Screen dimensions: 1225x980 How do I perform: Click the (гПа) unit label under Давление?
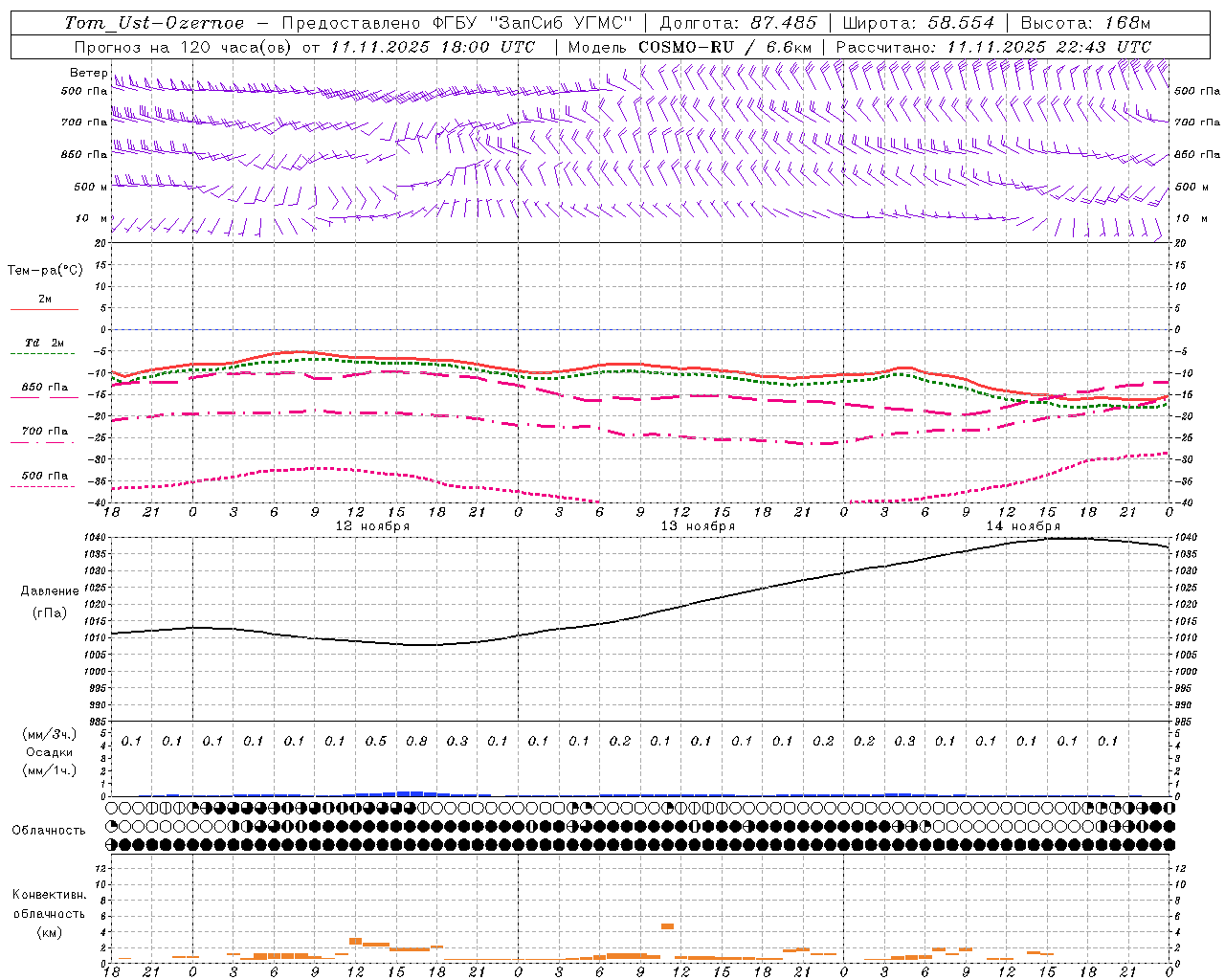[50, 613]
